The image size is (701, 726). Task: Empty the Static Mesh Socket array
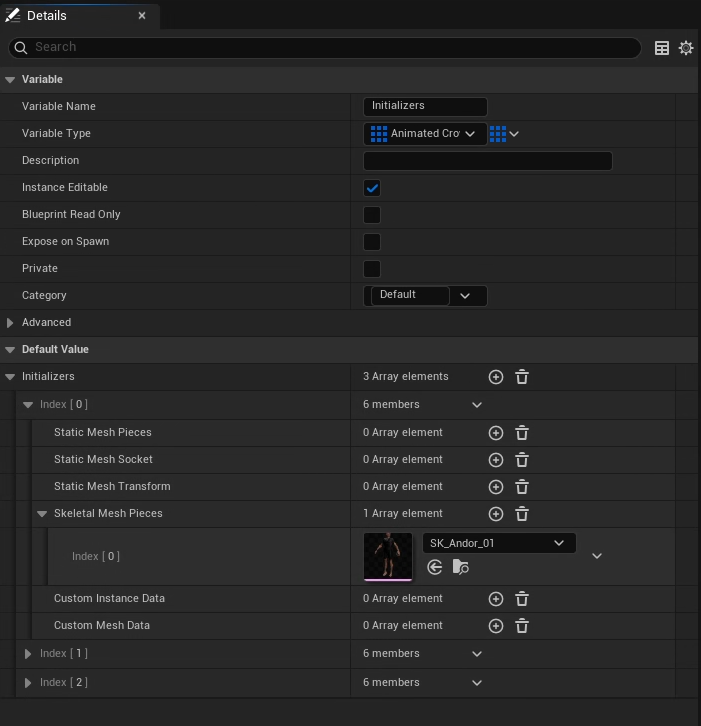[x=522, y=460]
